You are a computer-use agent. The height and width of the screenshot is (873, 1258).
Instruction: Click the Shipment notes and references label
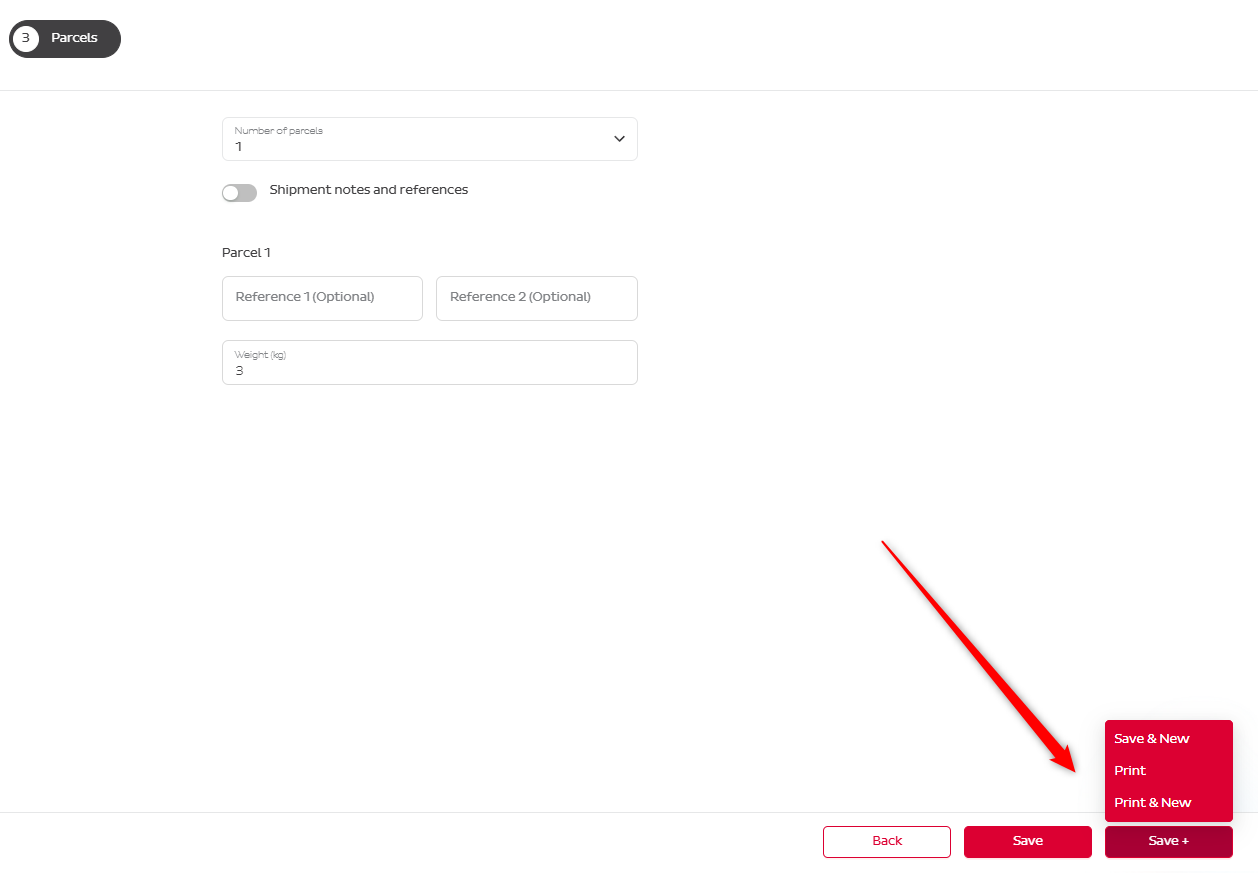tap(368, 189)
